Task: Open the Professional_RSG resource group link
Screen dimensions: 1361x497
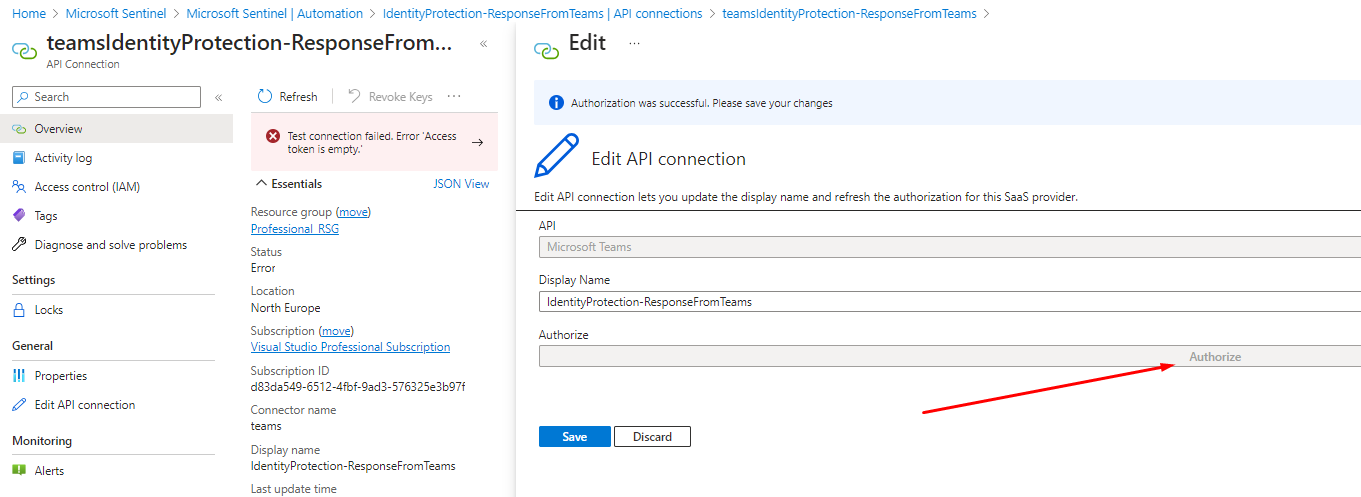Action: pos(294,229)
